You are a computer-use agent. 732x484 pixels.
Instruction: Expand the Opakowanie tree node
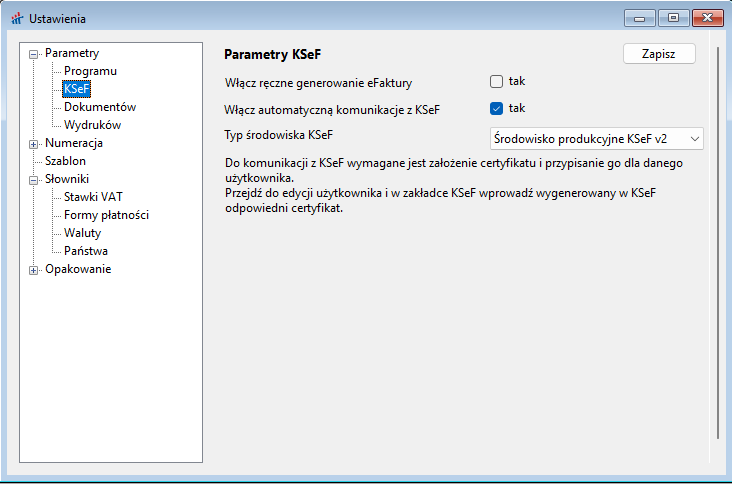[34, 270]
